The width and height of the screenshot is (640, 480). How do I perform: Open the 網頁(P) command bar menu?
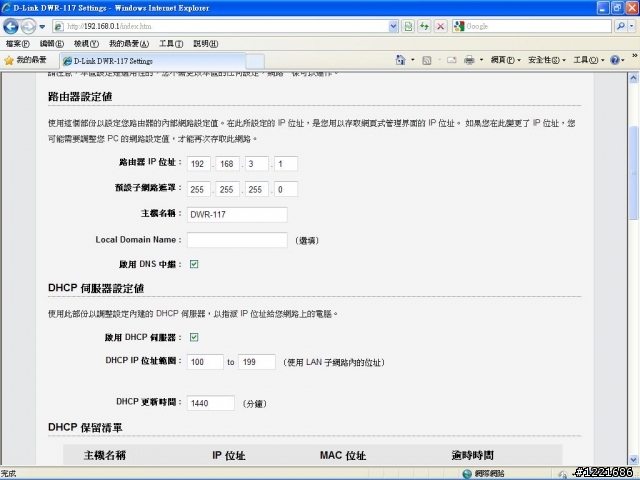tap(506, 60)
